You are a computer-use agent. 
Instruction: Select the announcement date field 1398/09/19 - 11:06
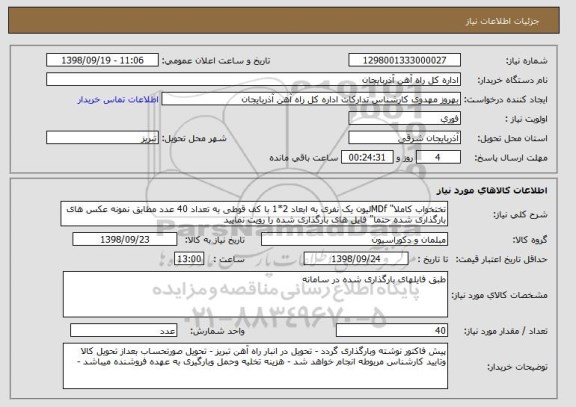(102, 60)
